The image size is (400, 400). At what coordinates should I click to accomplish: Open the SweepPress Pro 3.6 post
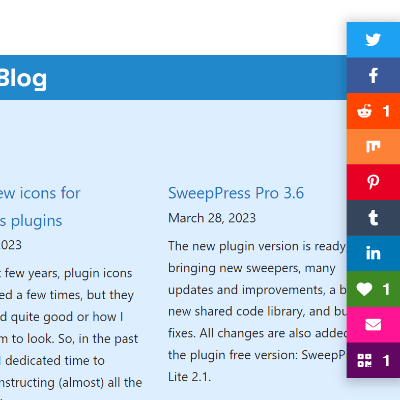(x=236, y=193)
